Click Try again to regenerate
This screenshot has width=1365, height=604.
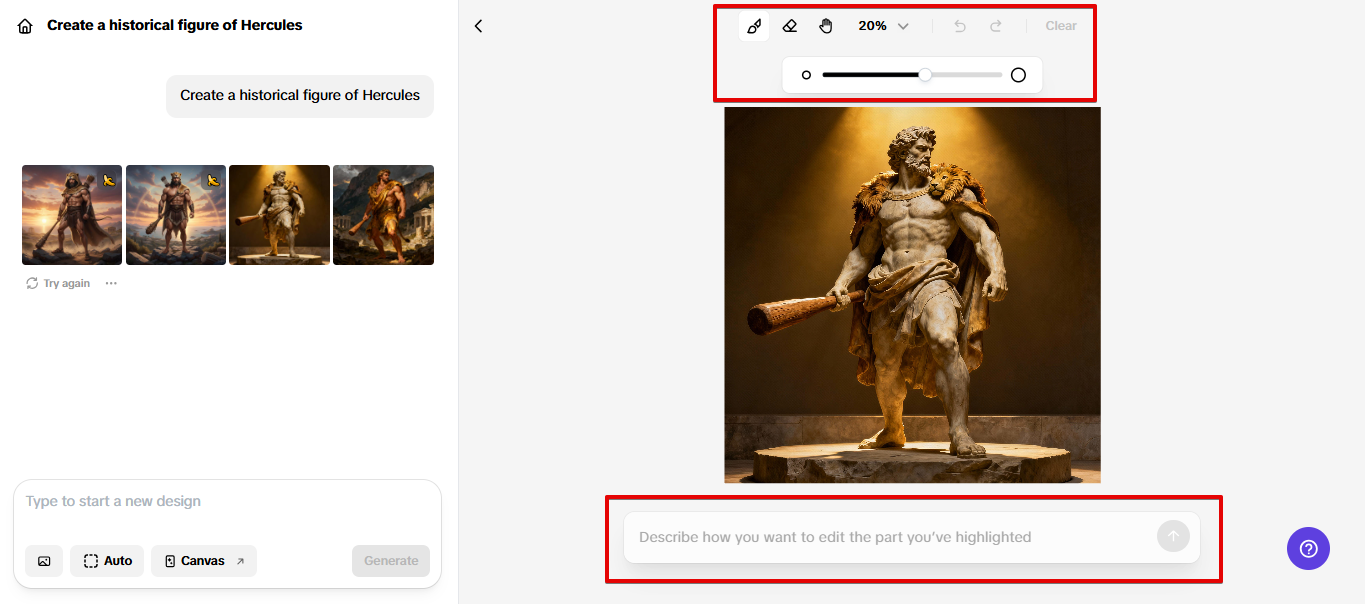pyautogui.click(x=58, y=284)
